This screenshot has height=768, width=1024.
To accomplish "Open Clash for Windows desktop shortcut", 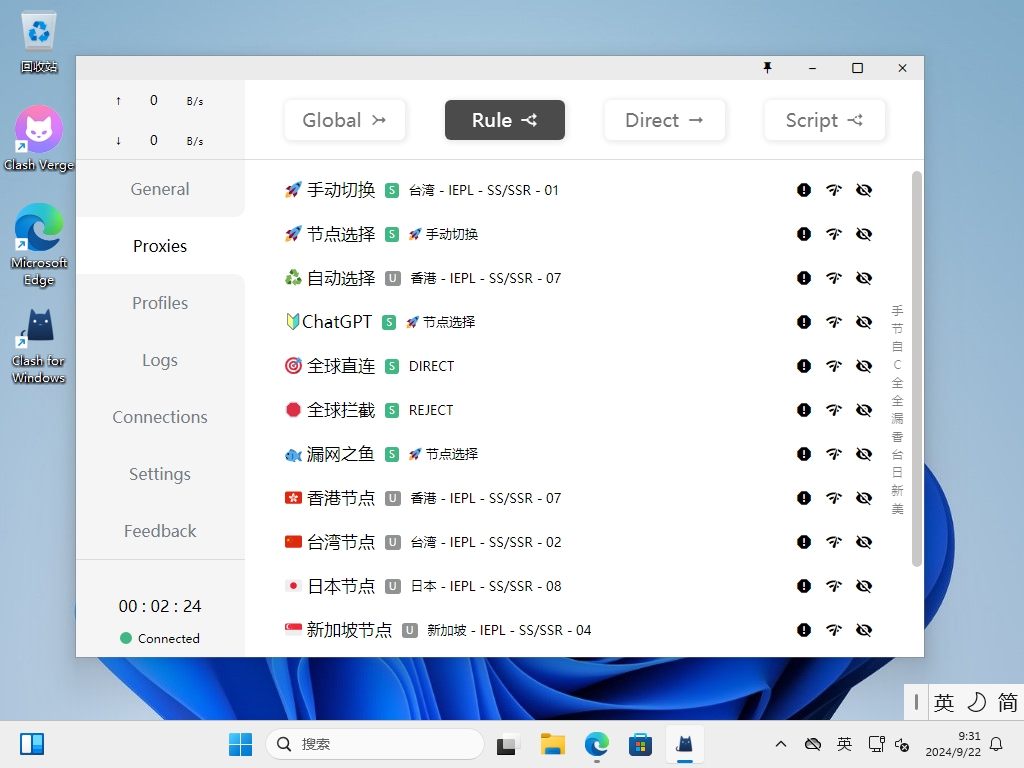I will pos(38,345).
